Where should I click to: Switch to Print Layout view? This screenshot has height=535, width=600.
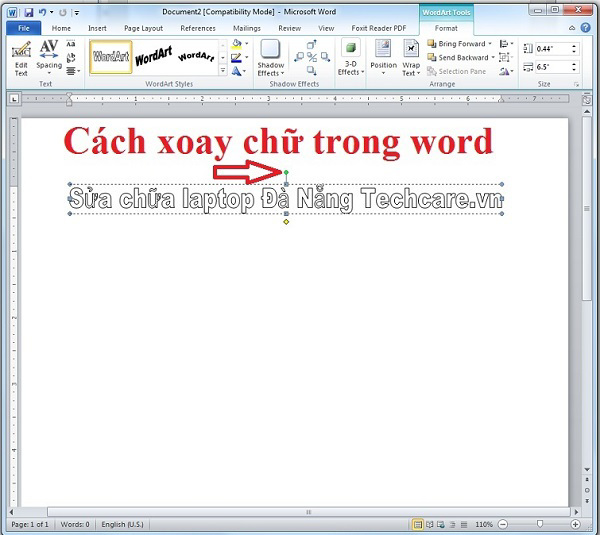point(417,524)
